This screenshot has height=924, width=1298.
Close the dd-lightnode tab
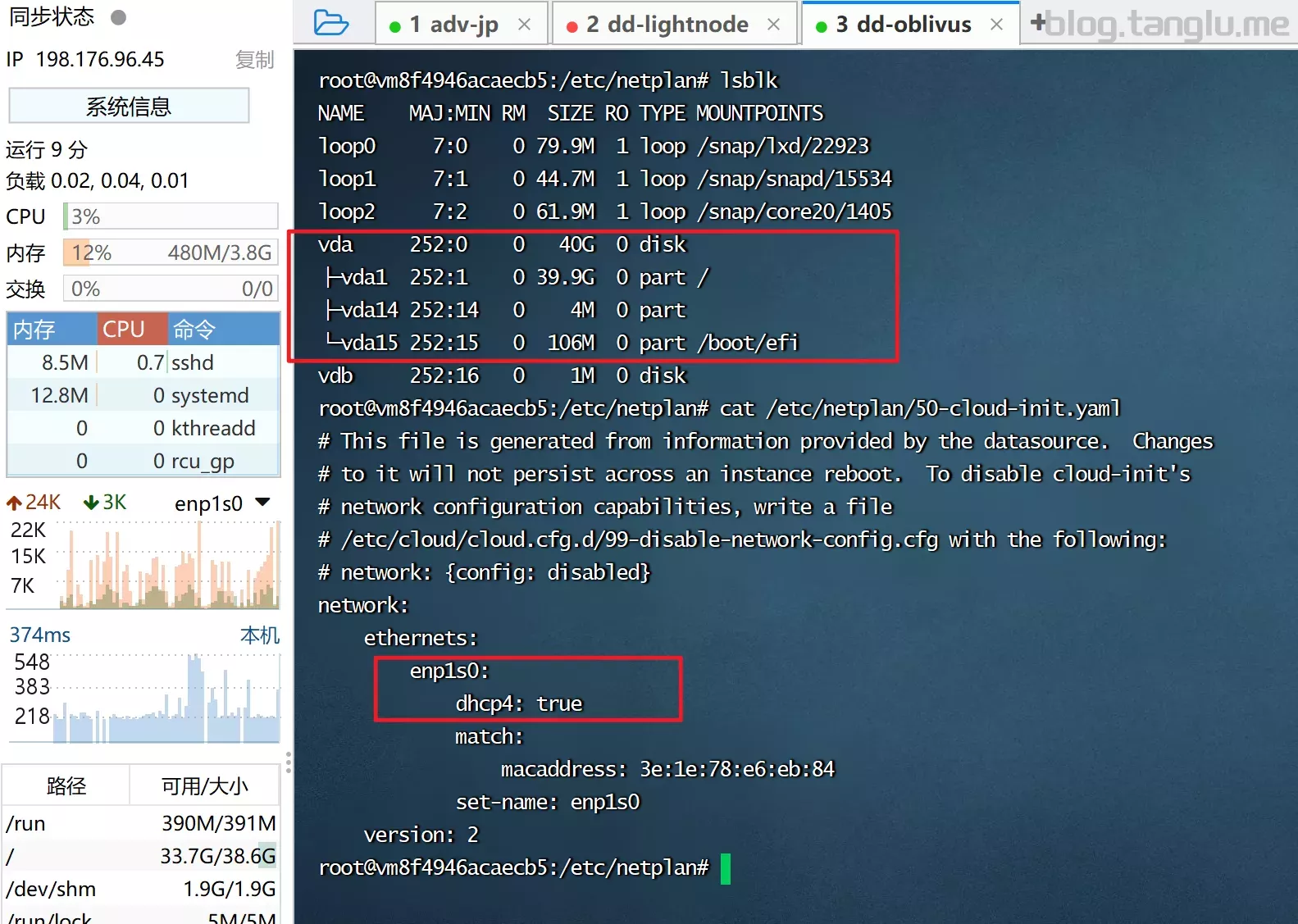tap(773, 25)
